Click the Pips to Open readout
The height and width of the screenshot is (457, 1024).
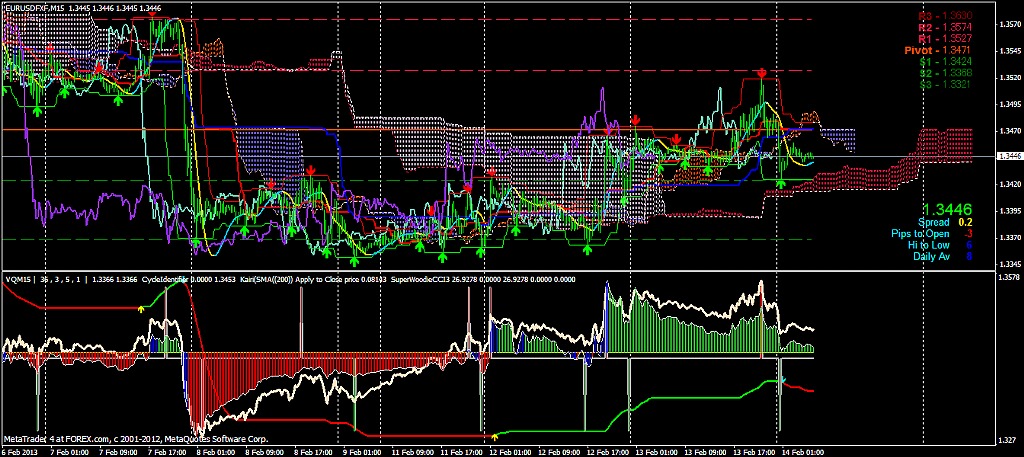(932, 234)
